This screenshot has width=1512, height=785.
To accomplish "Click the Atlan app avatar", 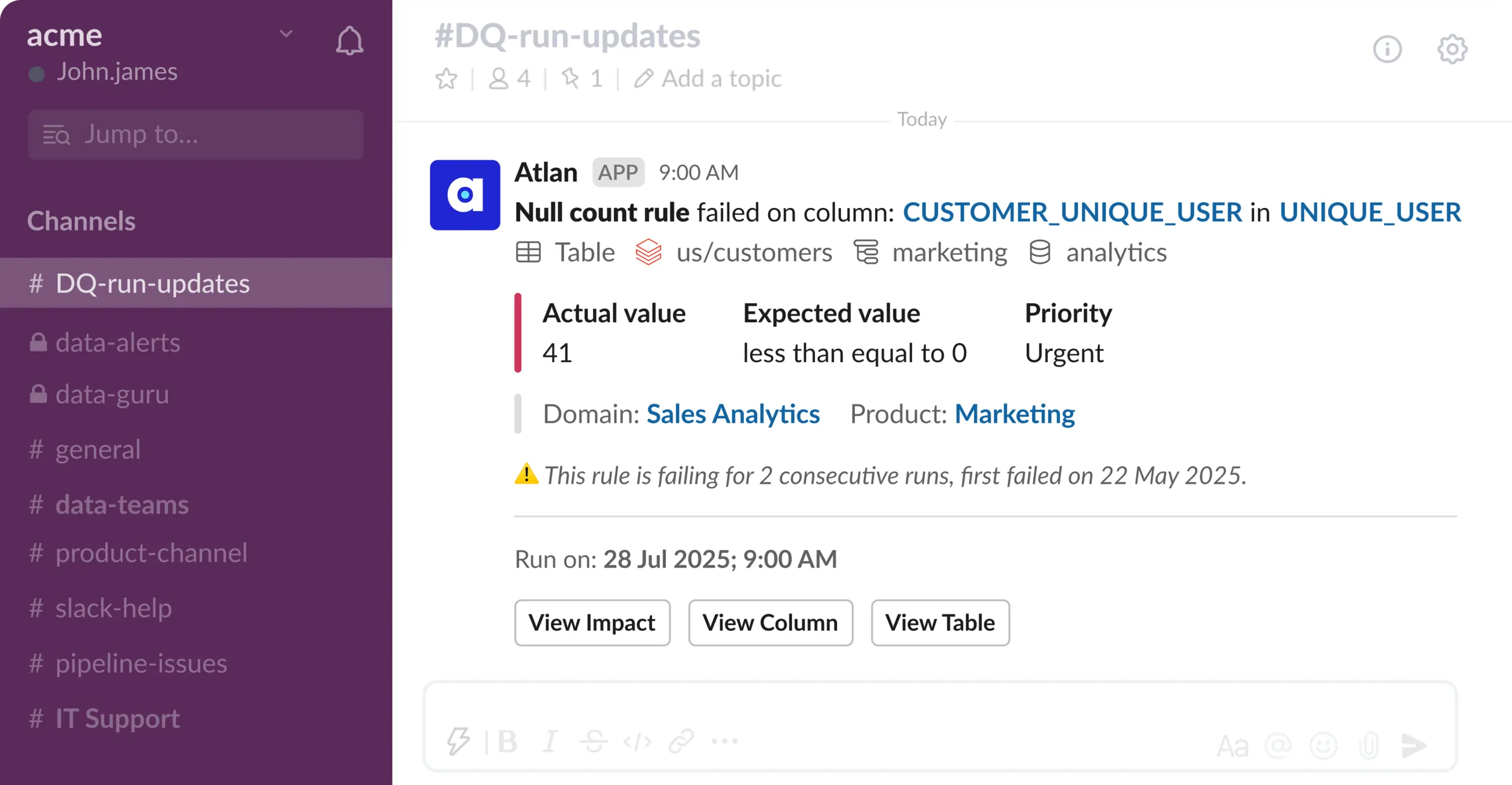I will (x=465, y=195).
